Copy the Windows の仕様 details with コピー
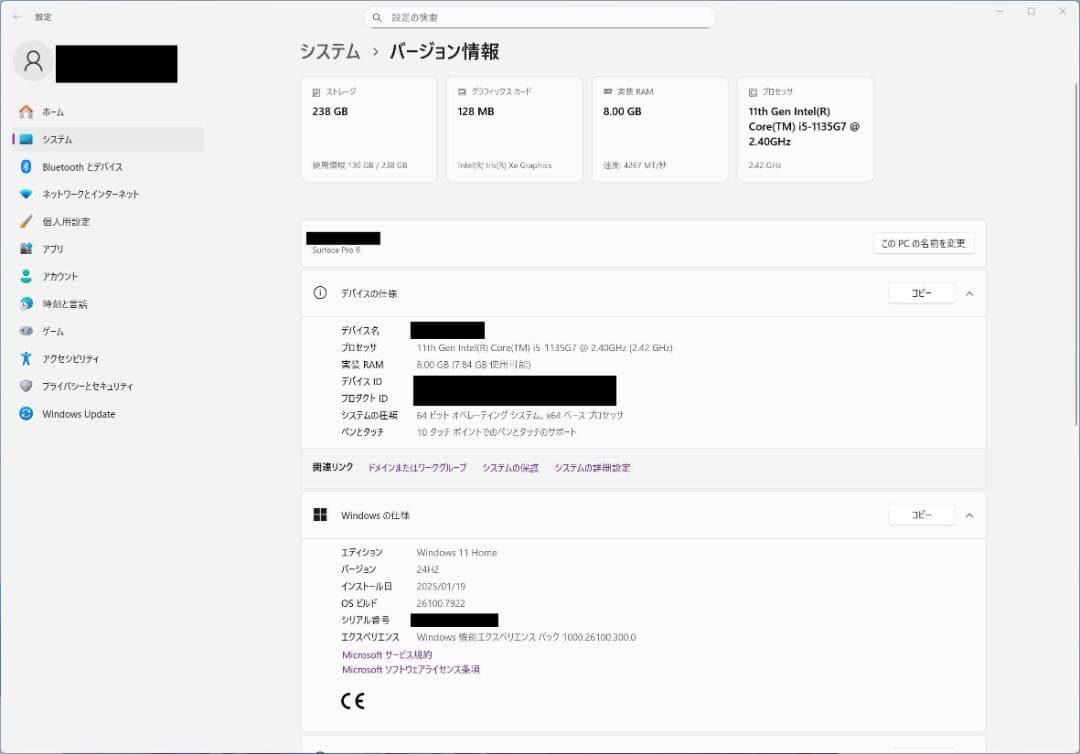Screen dimensions: 1080x754 [x=922, y=514]
